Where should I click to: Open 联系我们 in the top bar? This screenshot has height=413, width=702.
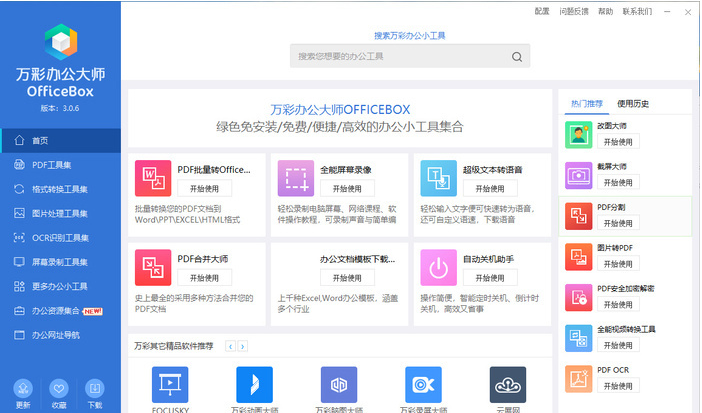tap(637, 12)
